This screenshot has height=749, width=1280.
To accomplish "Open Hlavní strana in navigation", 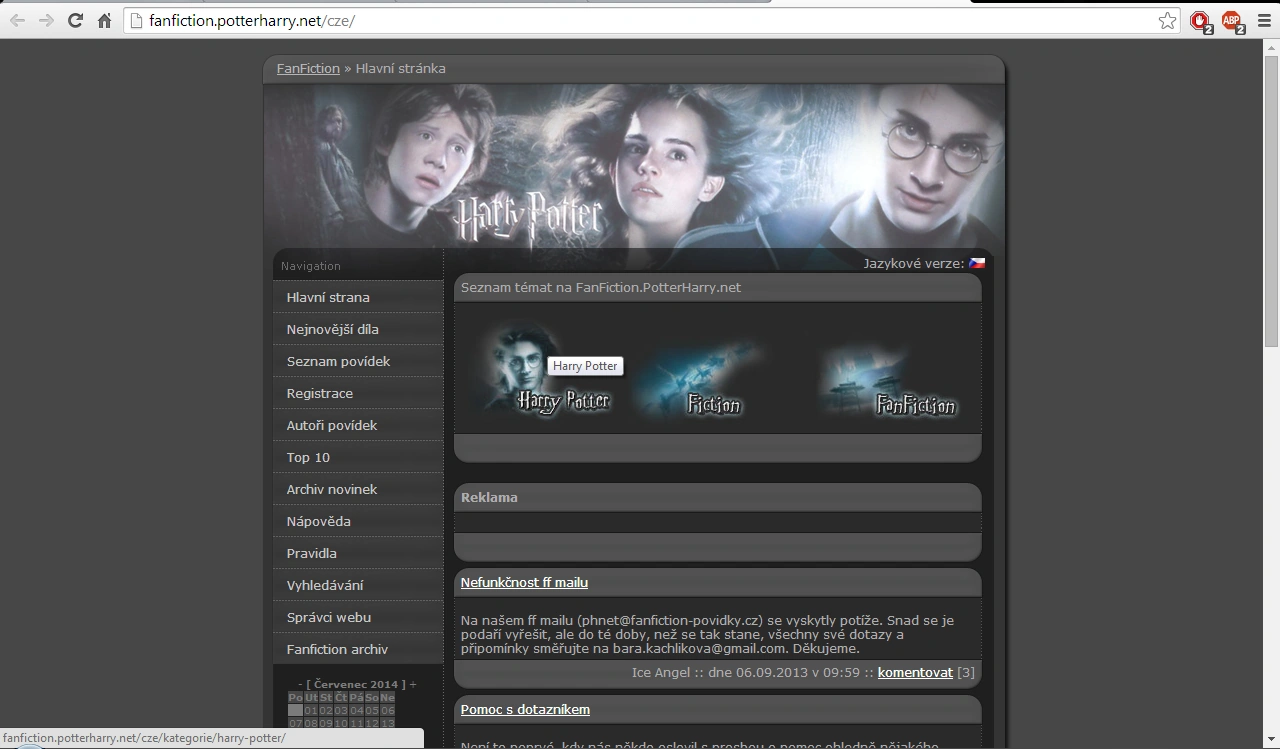I will tap(358, 297).
